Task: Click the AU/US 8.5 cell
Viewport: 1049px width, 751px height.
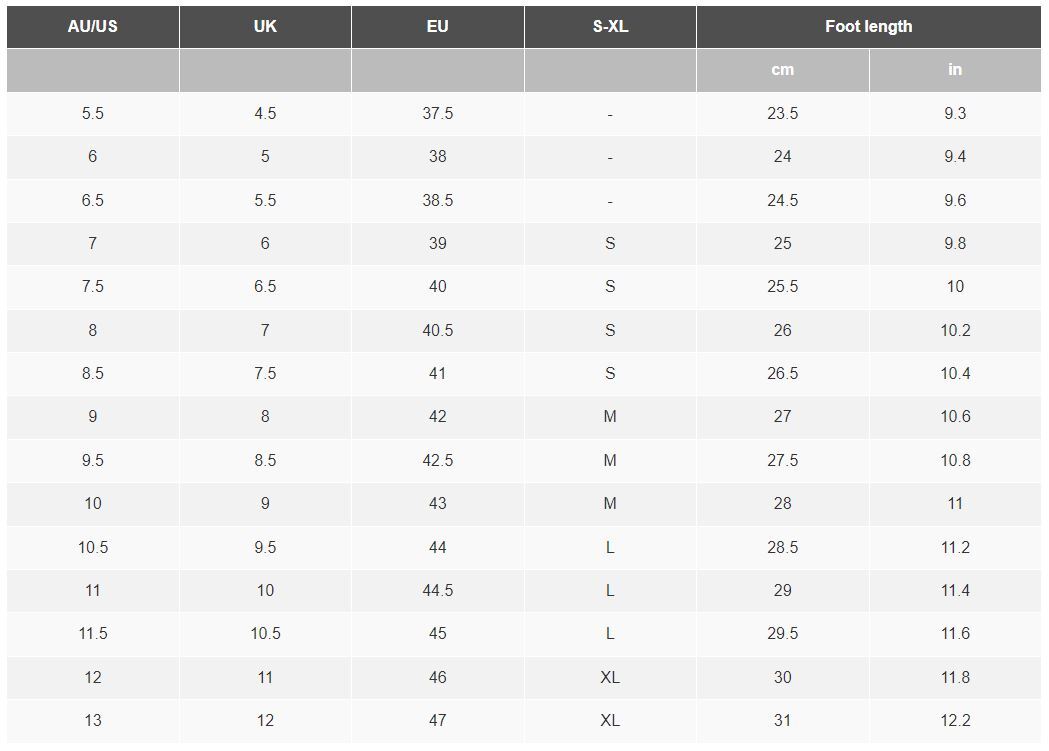Action: point(93,374)
